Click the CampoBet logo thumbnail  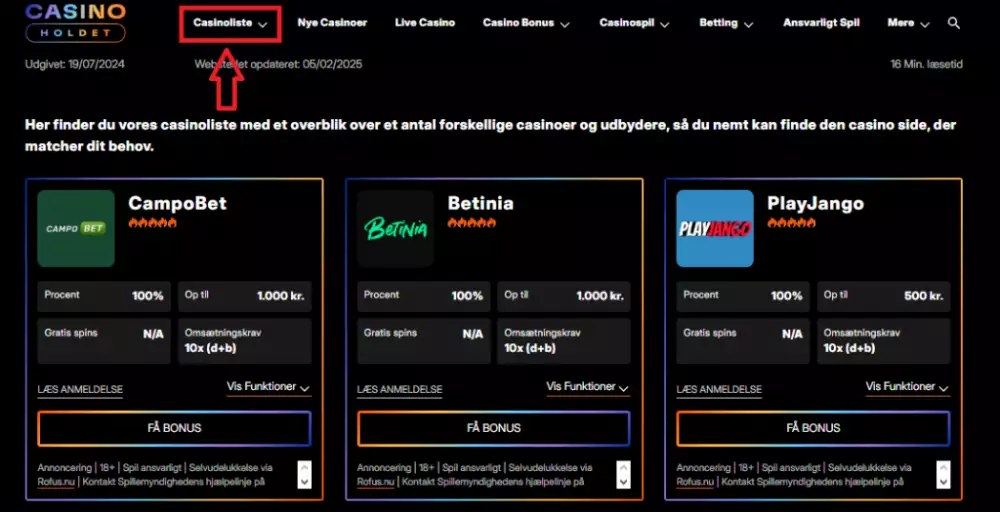click(76, 228)
